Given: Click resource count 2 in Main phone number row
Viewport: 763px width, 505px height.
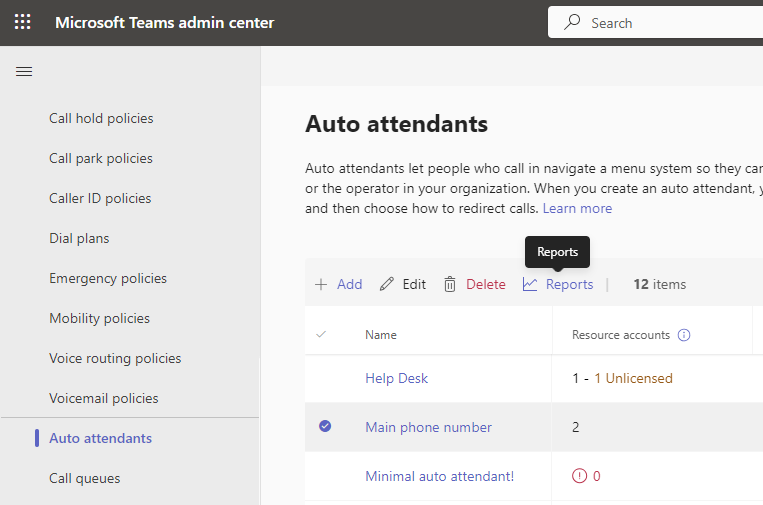Looking at the screenshot, I should tap(576, 427).
